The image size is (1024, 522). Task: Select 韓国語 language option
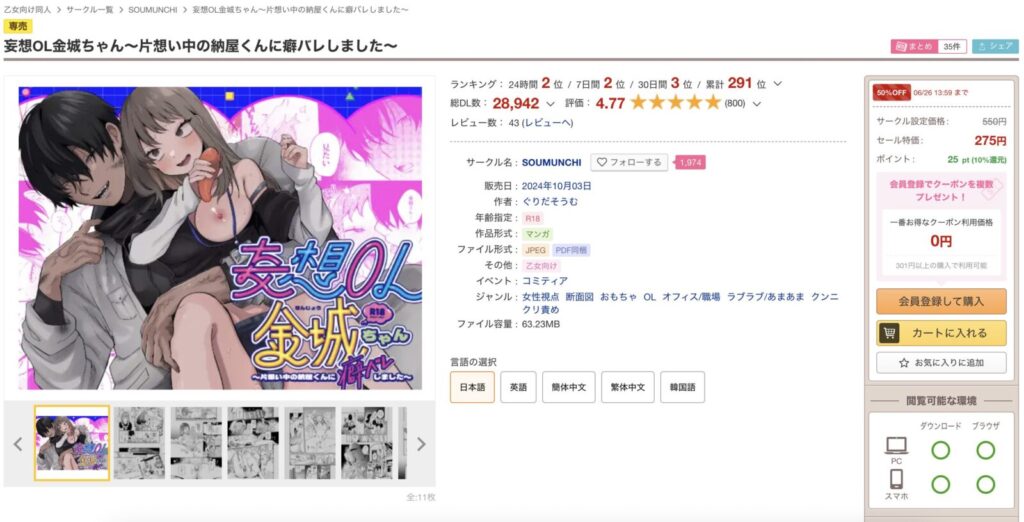[x=682, y=387]
